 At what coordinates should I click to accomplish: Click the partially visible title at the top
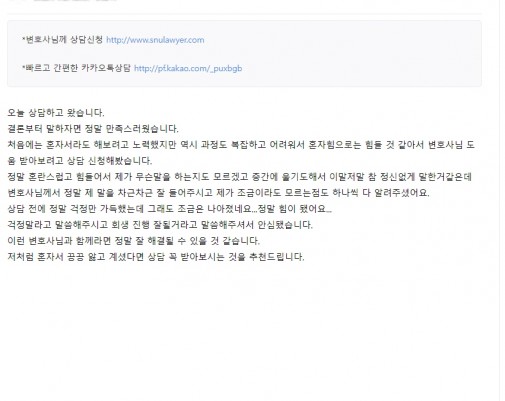[63, 1]
